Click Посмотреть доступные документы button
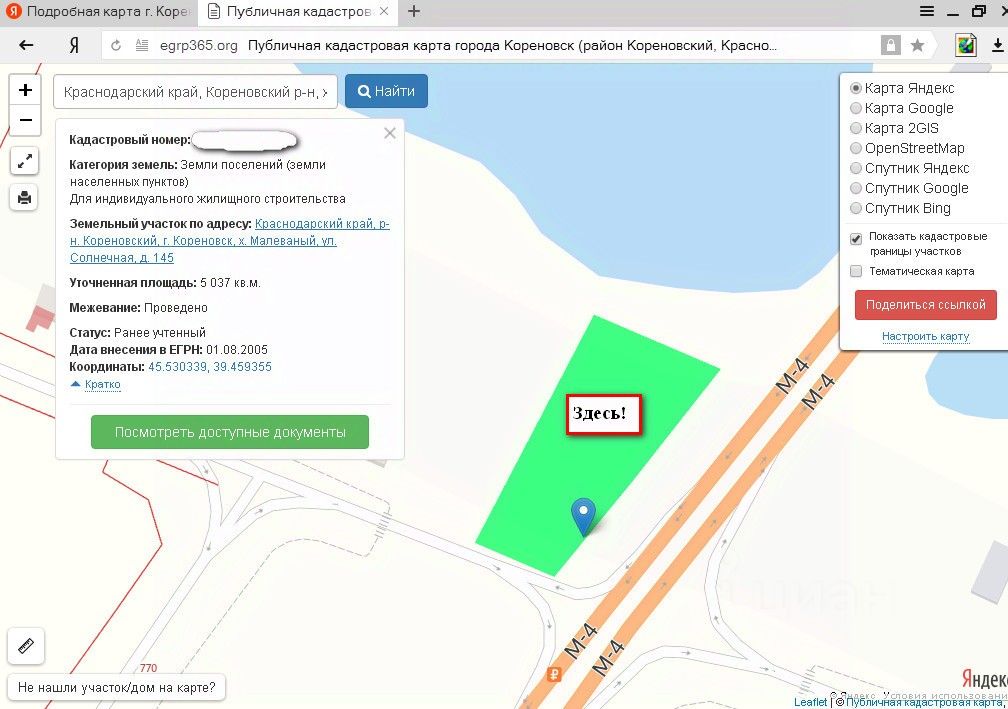 coord(230,432)
